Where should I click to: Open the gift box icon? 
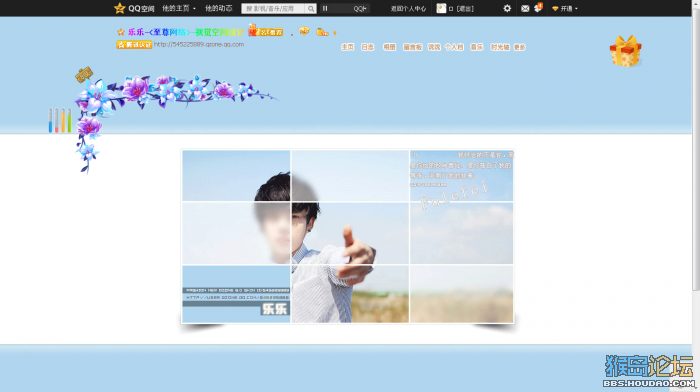pos(625,51)
